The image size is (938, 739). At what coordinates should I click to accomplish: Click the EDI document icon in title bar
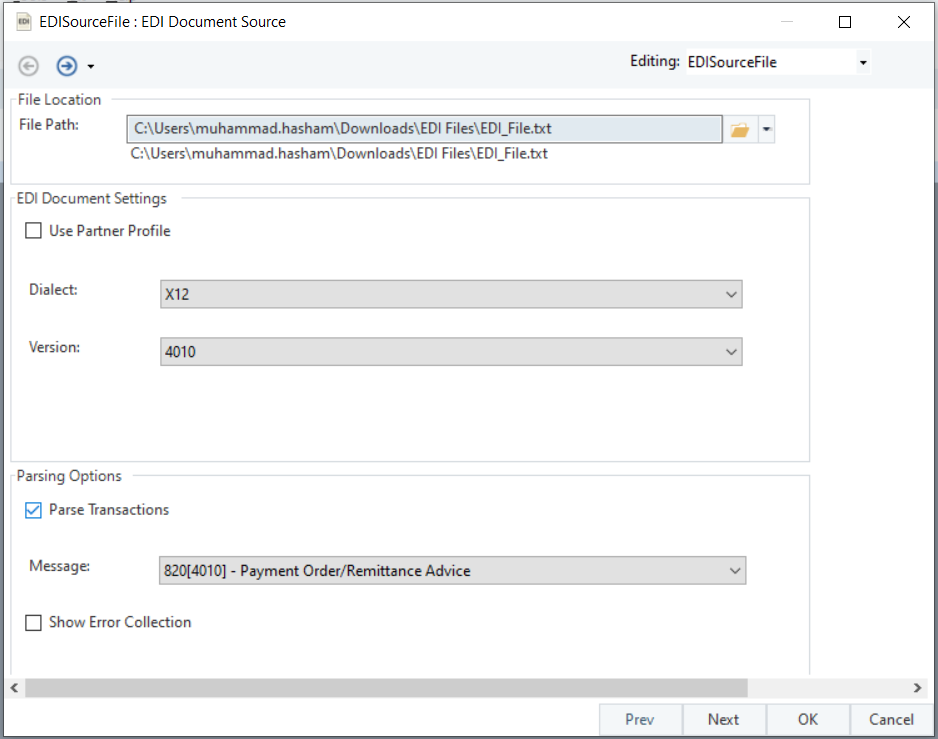[x=24, y=21]
